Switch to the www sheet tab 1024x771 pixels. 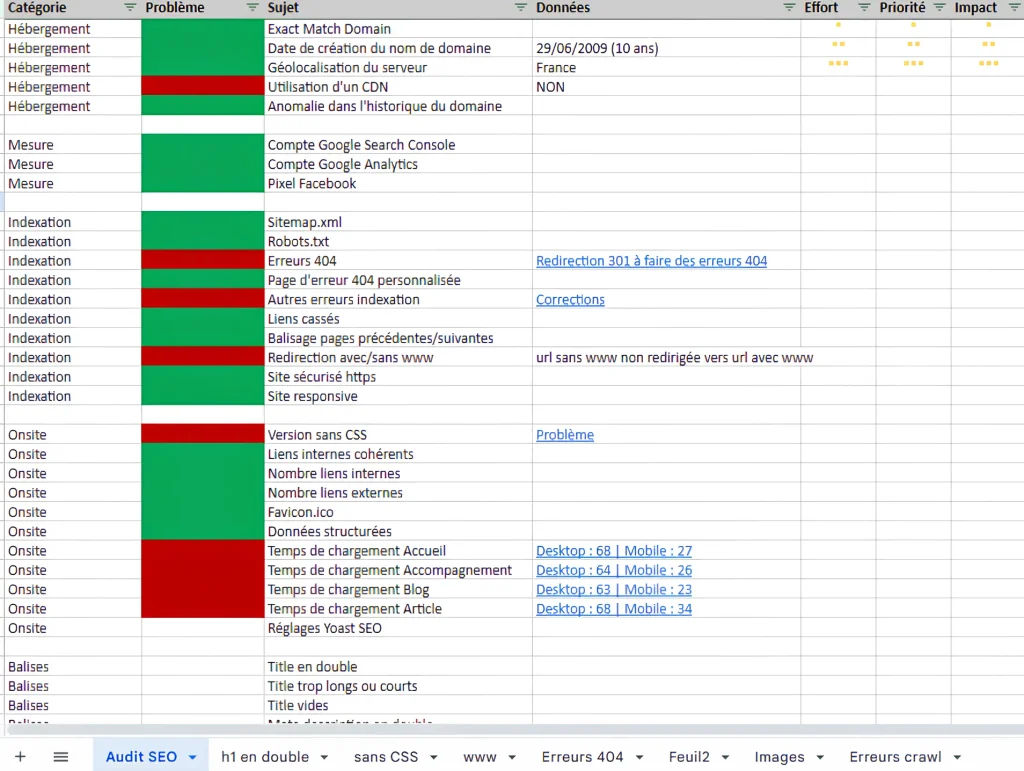pyautogui.click(x=480, y=757)
